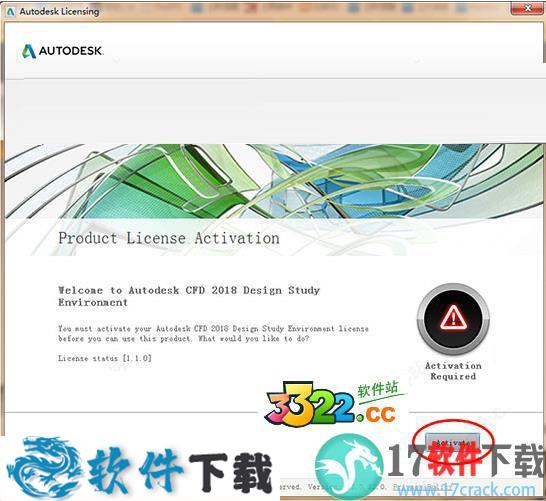Image resolution: width=546 pixels, height=501 pixels.
Task: Close the Autodesk Licensing window
Action: 527,8
